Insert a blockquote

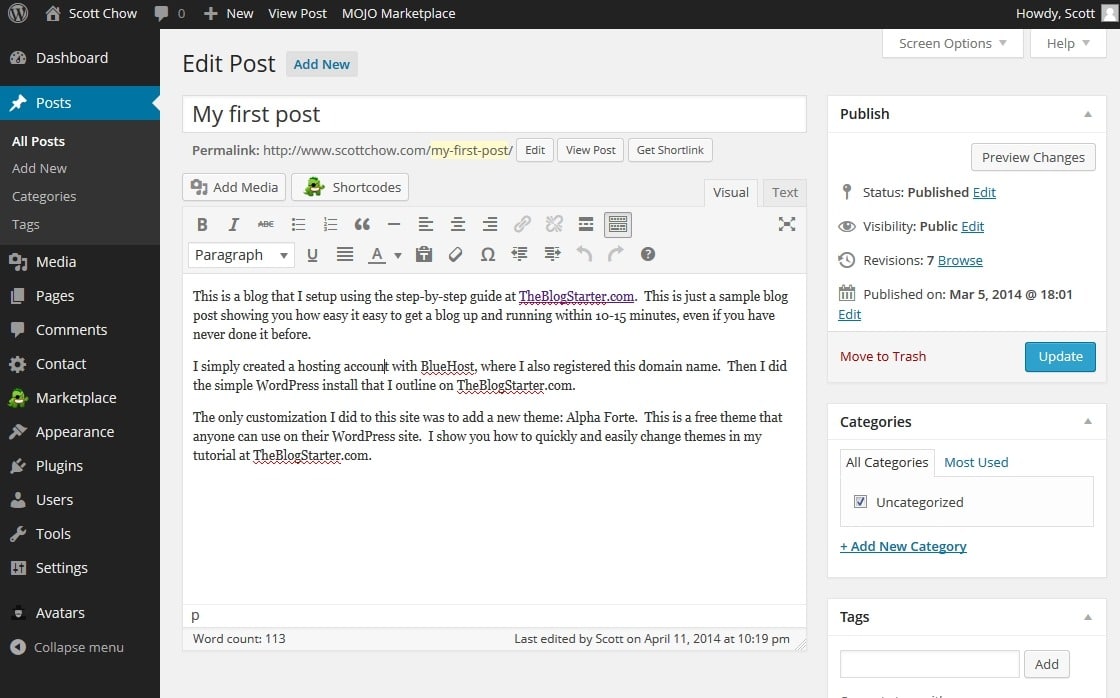(x=362, y=224)
